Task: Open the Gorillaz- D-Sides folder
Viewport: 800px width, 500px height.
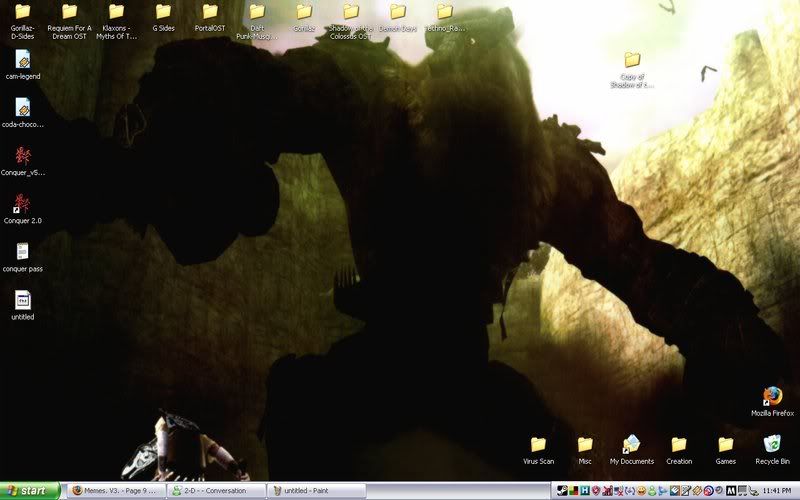Action: (22, 21)
